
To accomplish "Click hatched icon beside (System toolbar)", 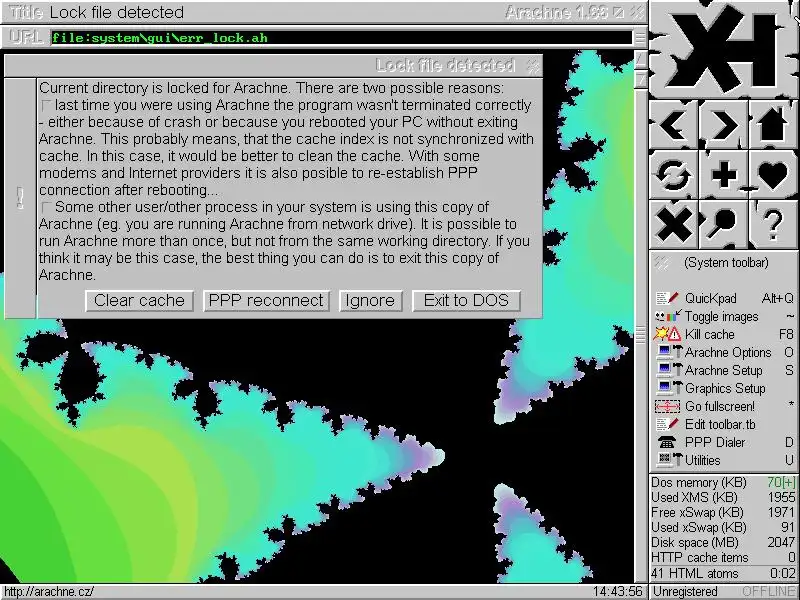I will coord(661,263).
